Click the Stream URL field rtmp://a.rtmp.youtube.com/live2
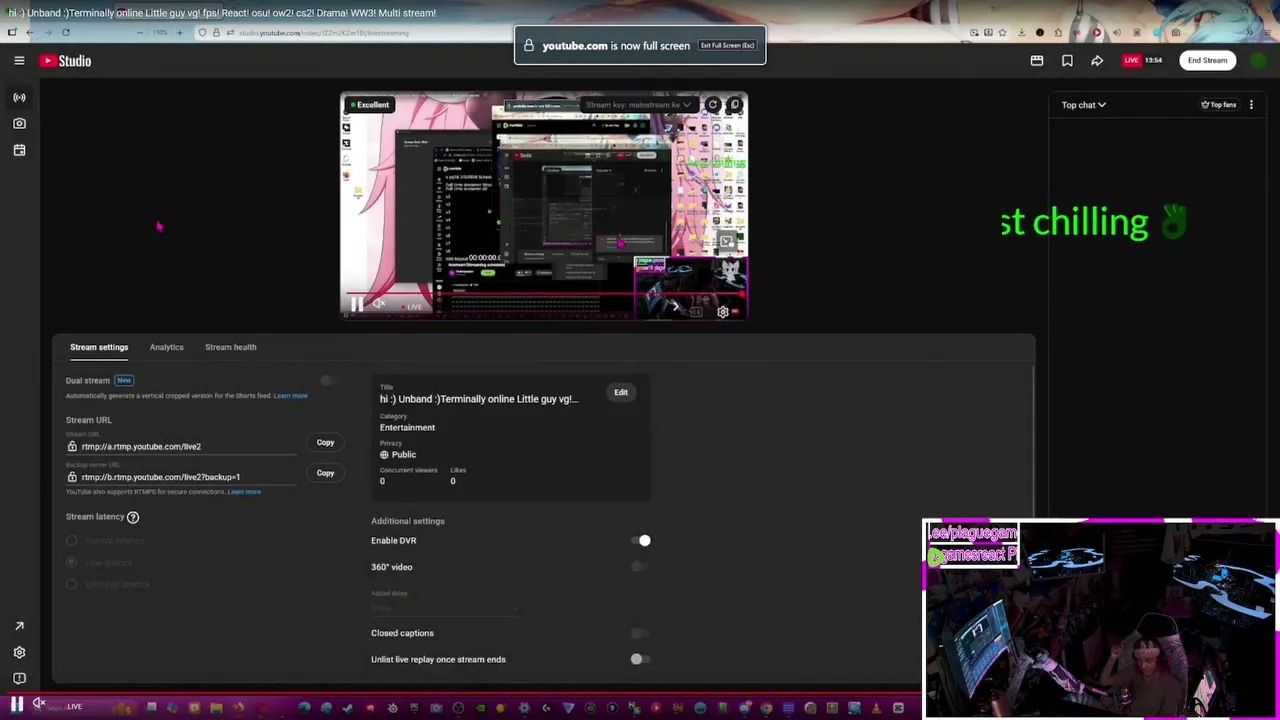The height and width of the screenshot is (720, 1280). coord(181,447)
